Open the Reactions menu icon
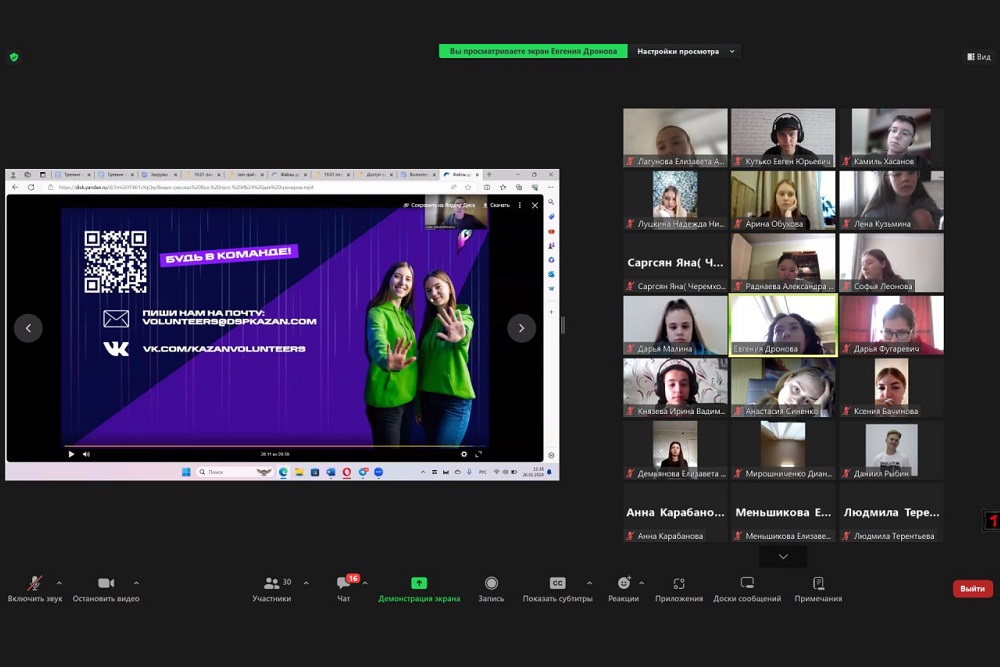 pos(623,583)
